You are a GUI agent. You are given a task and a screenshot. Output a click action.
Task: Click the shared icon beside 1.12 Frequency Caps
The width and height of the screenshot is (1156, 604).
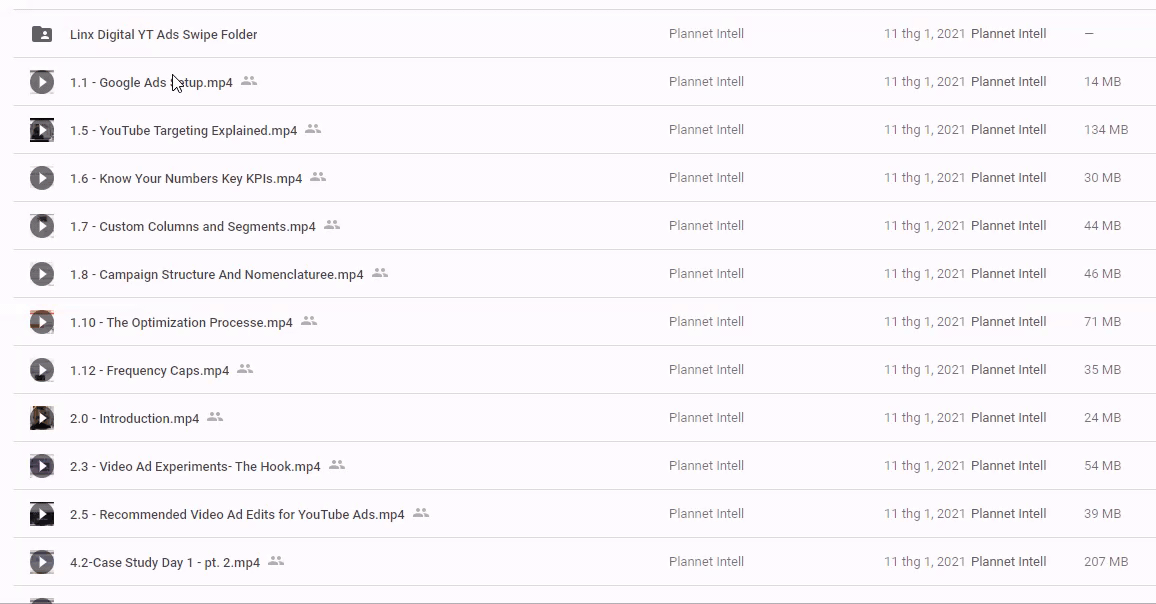point(245,370)
